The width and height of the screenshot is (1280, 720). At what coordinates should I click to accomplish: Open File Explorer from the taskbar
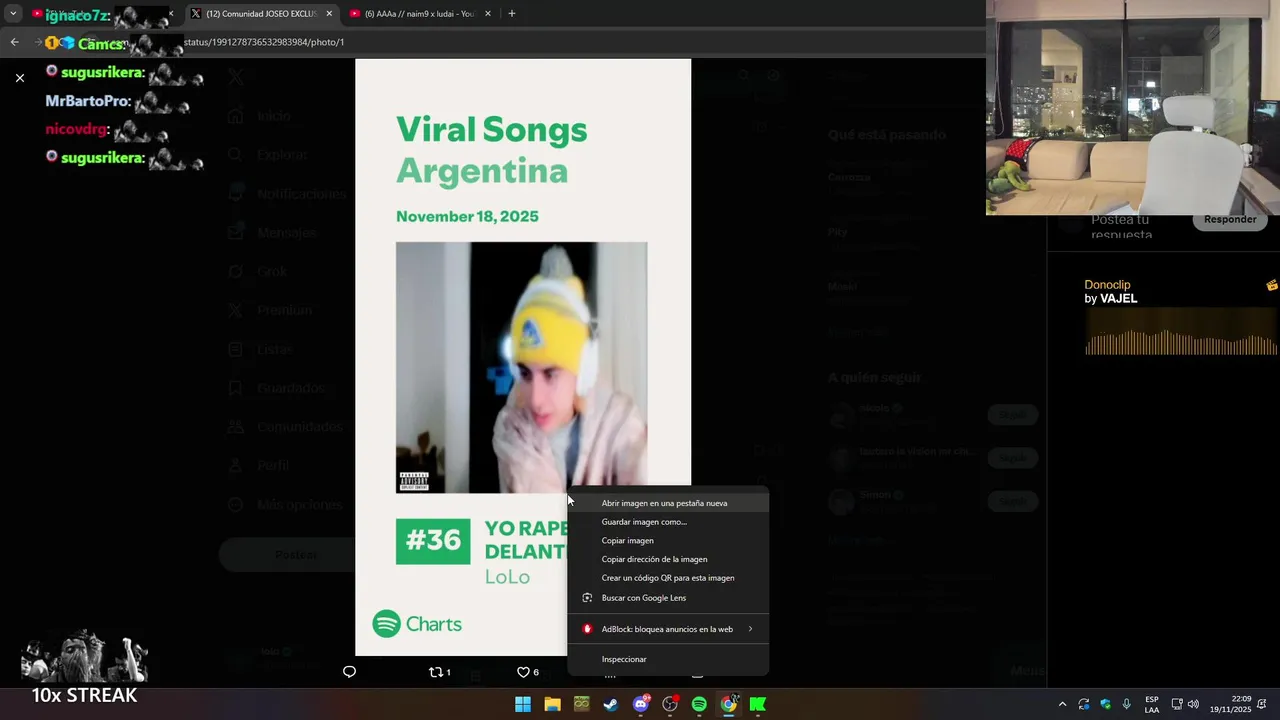point(552,704)
